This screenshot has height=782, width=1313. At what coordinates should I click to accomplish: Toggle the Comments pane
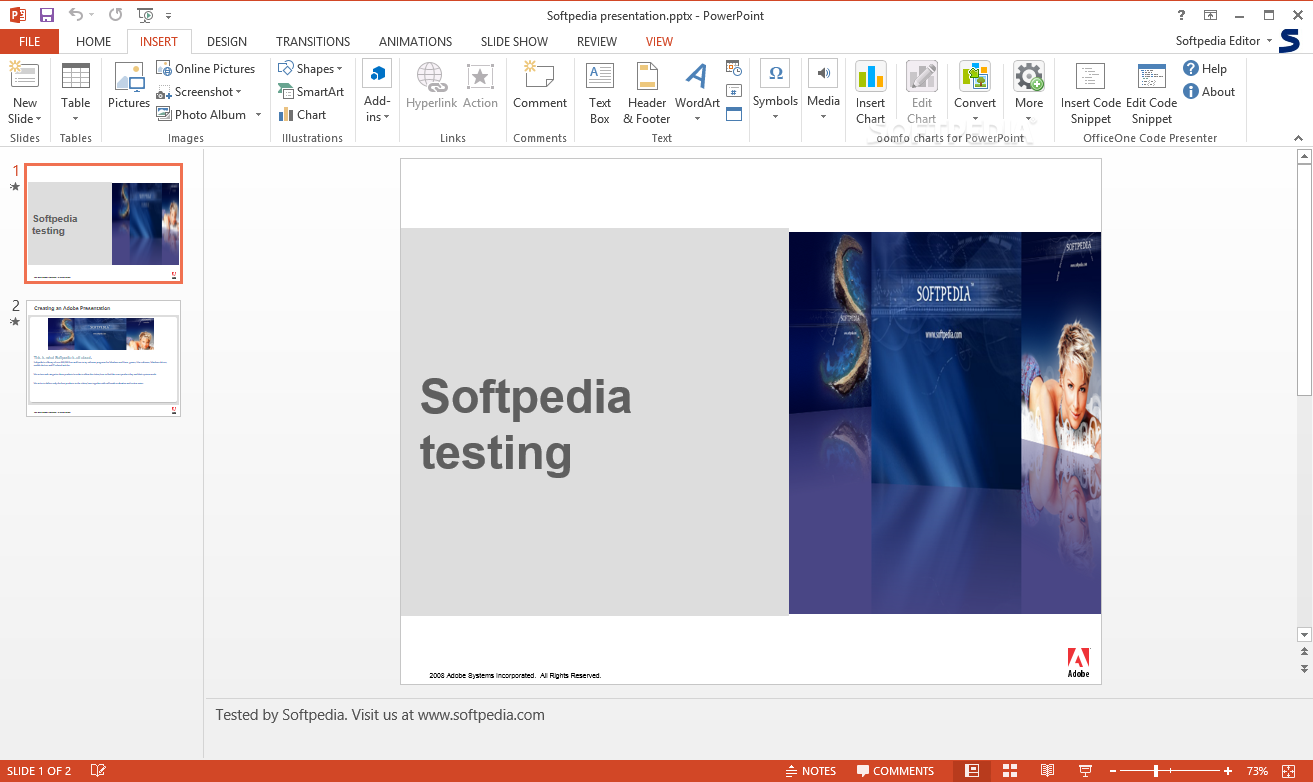point(895,771)
